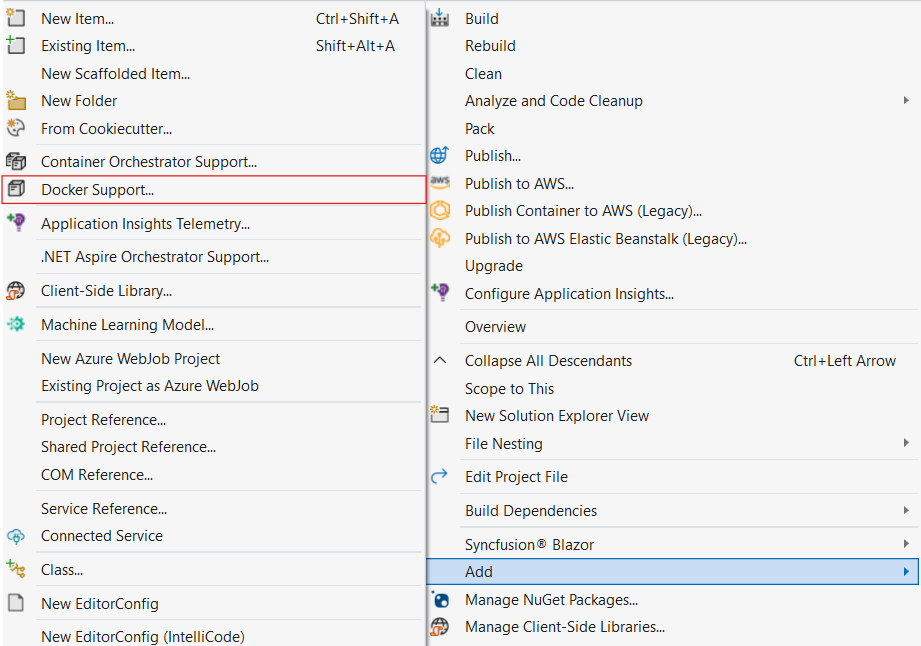Viewport: 921px width, 646px height.
Task: Click the Build icon
Action: pyautogui.click(x=439, y=18)
